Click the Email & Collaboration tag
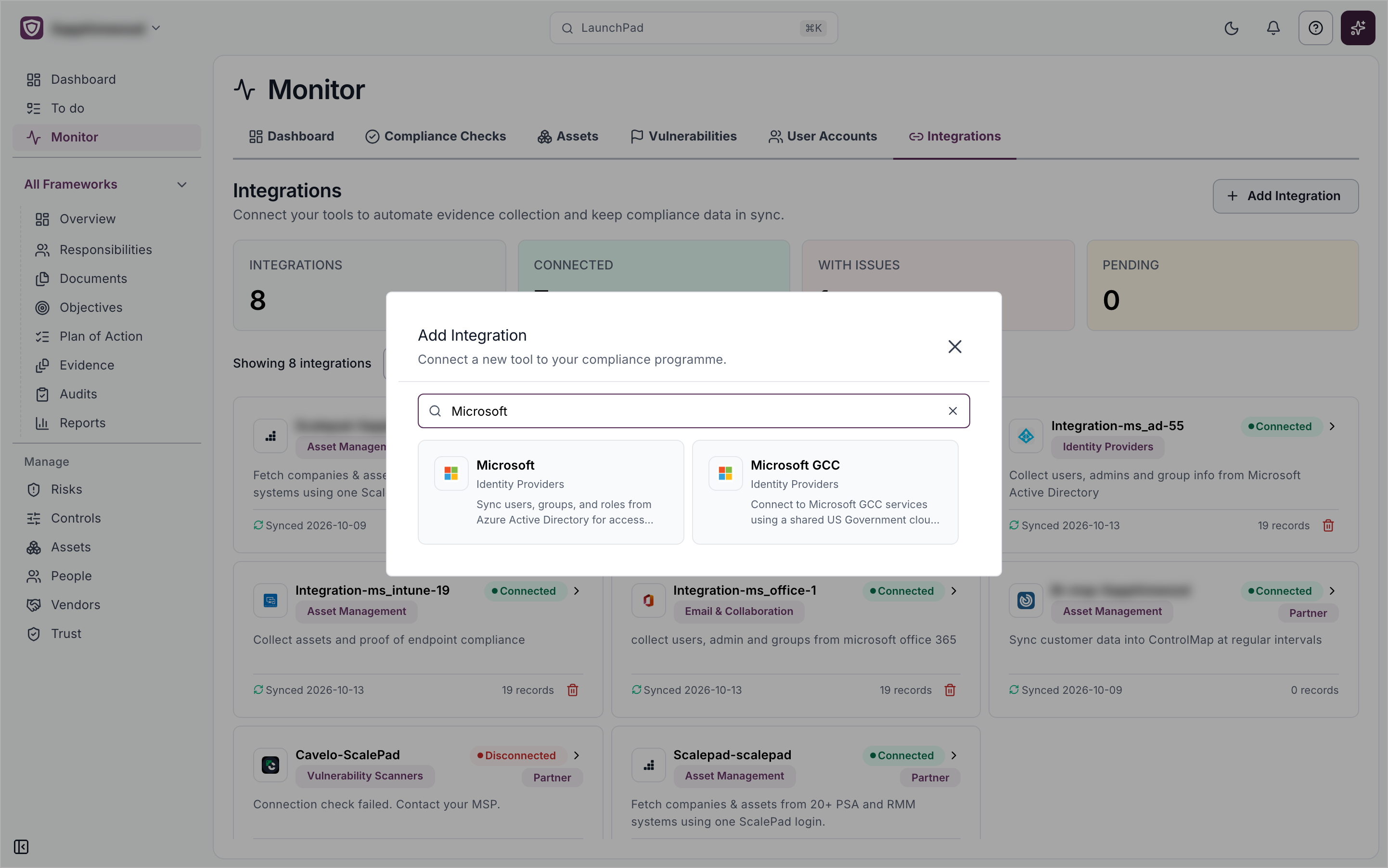 (738, 612)
